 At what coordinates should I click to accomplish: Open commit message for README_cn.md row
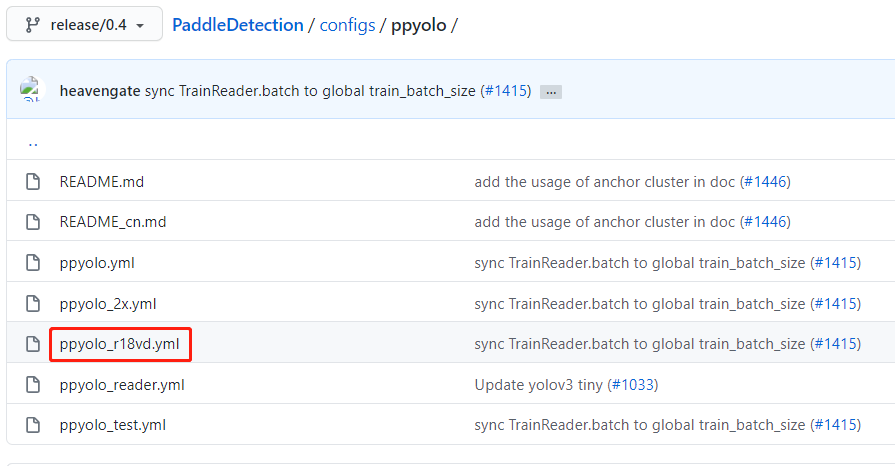[x=604, y=222]
